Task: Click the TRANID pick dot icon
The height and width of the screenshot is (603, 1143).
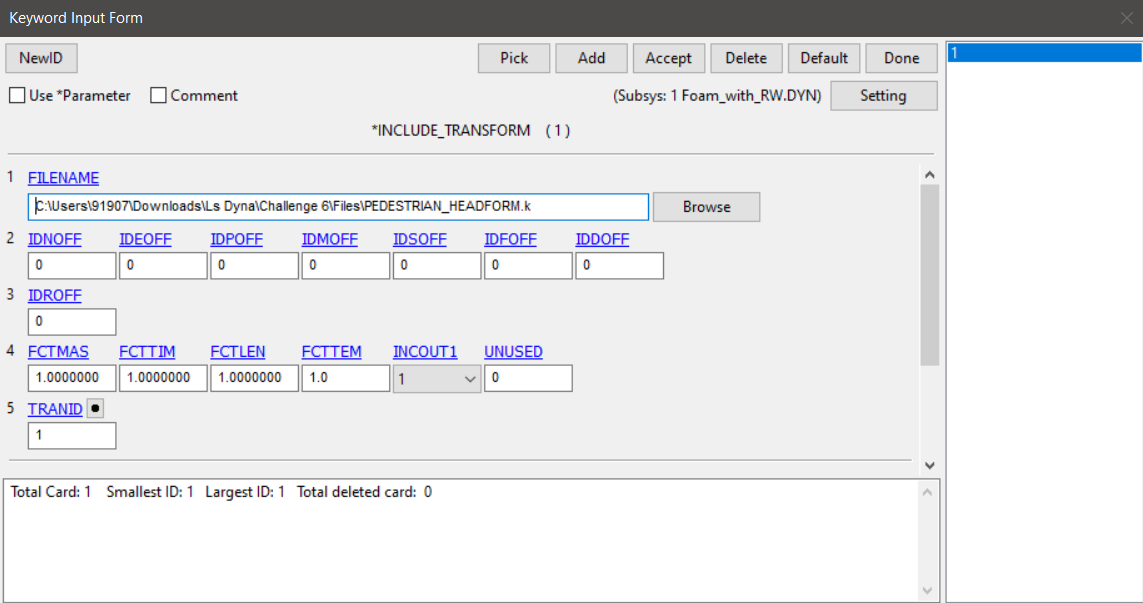Action: click(96, 408)
